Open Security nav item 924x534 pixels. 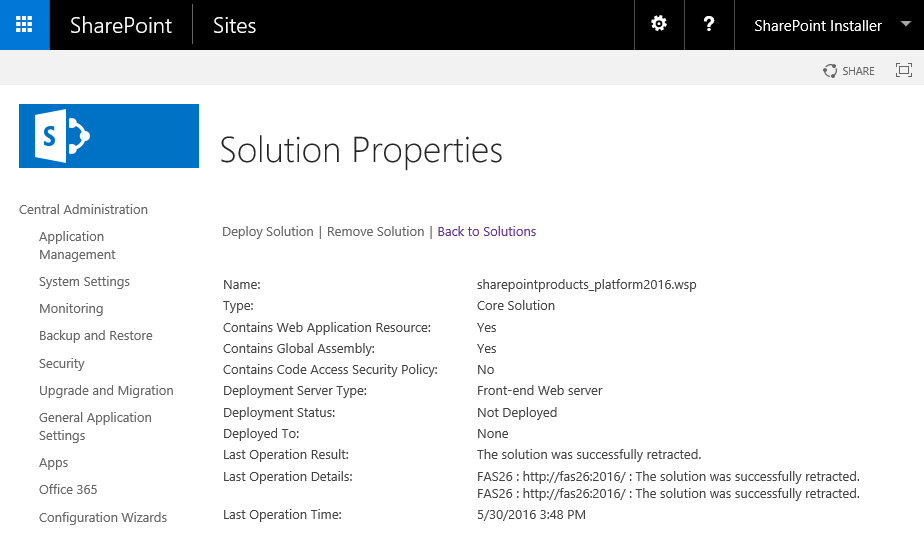[x=61, y=363]
